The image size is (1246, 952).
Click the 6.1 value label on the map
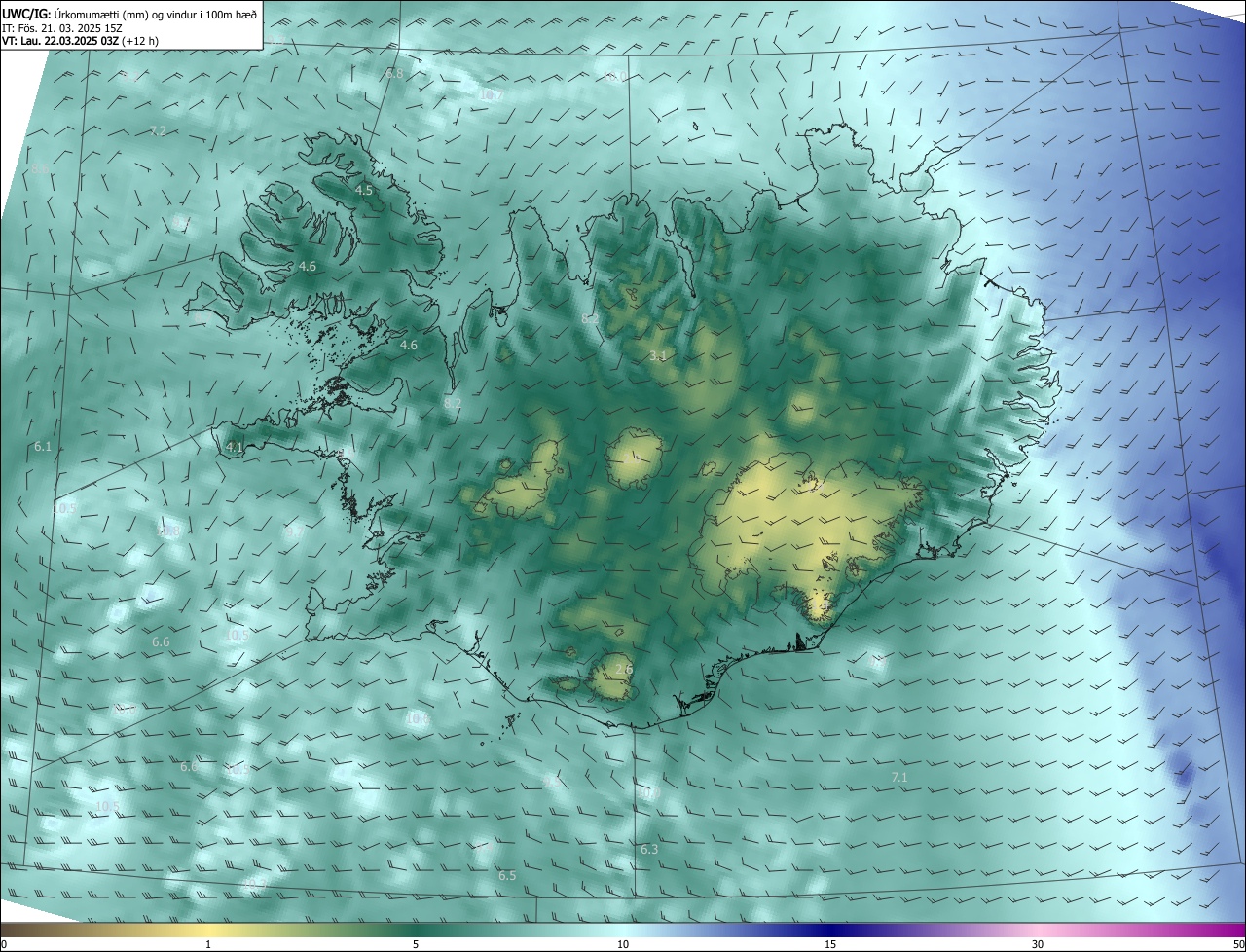point(43,446)
